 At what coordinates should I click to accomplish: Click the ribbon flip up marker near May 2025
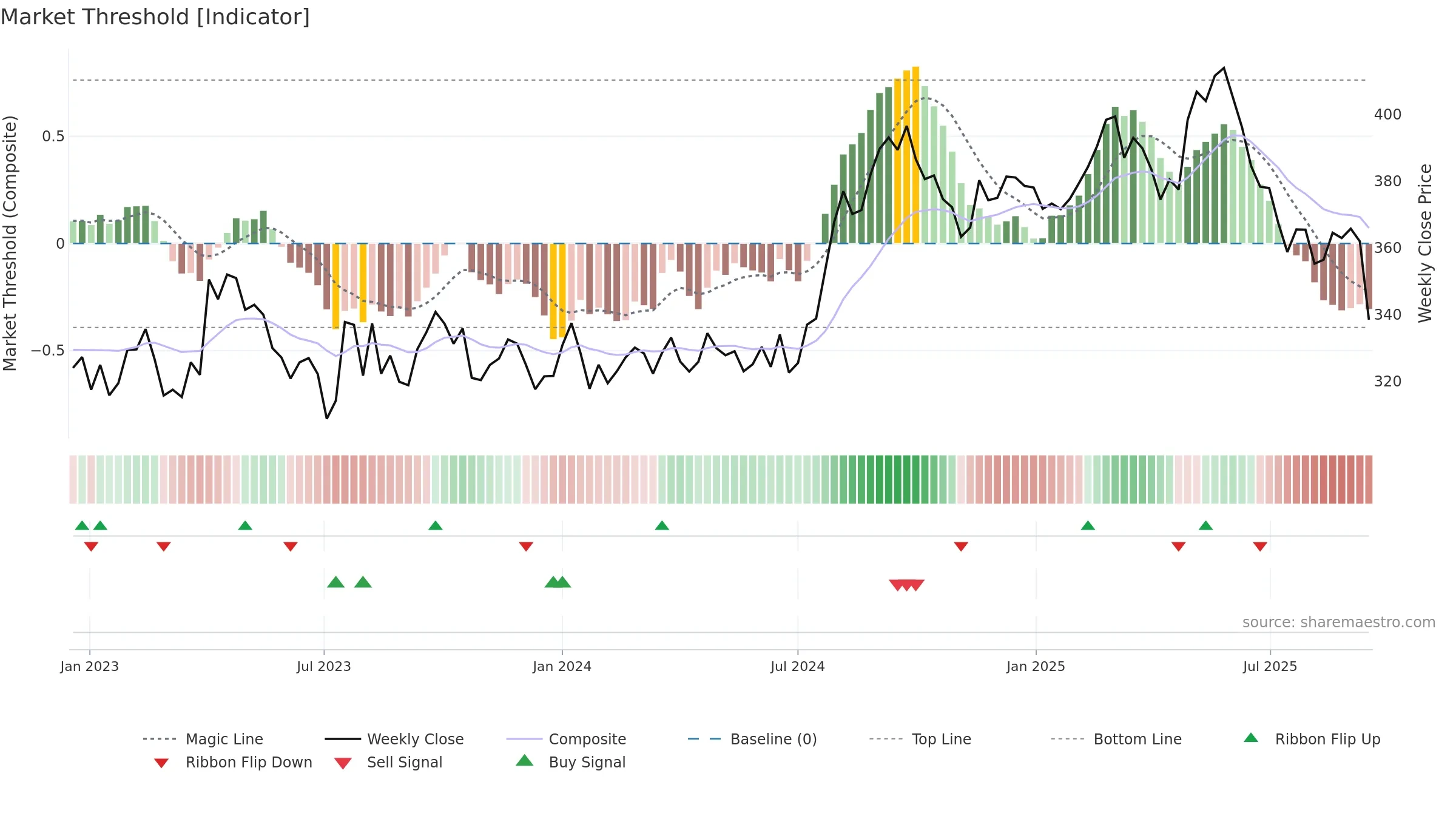click(1205, 525)
